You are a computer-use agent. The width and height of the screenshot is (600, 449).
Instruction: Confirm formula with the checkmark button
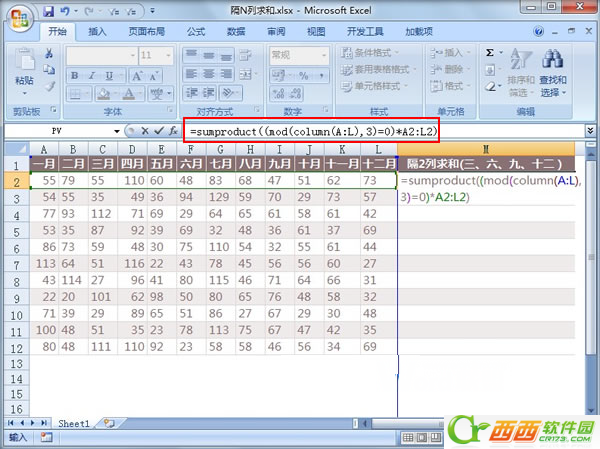point(157,131)
